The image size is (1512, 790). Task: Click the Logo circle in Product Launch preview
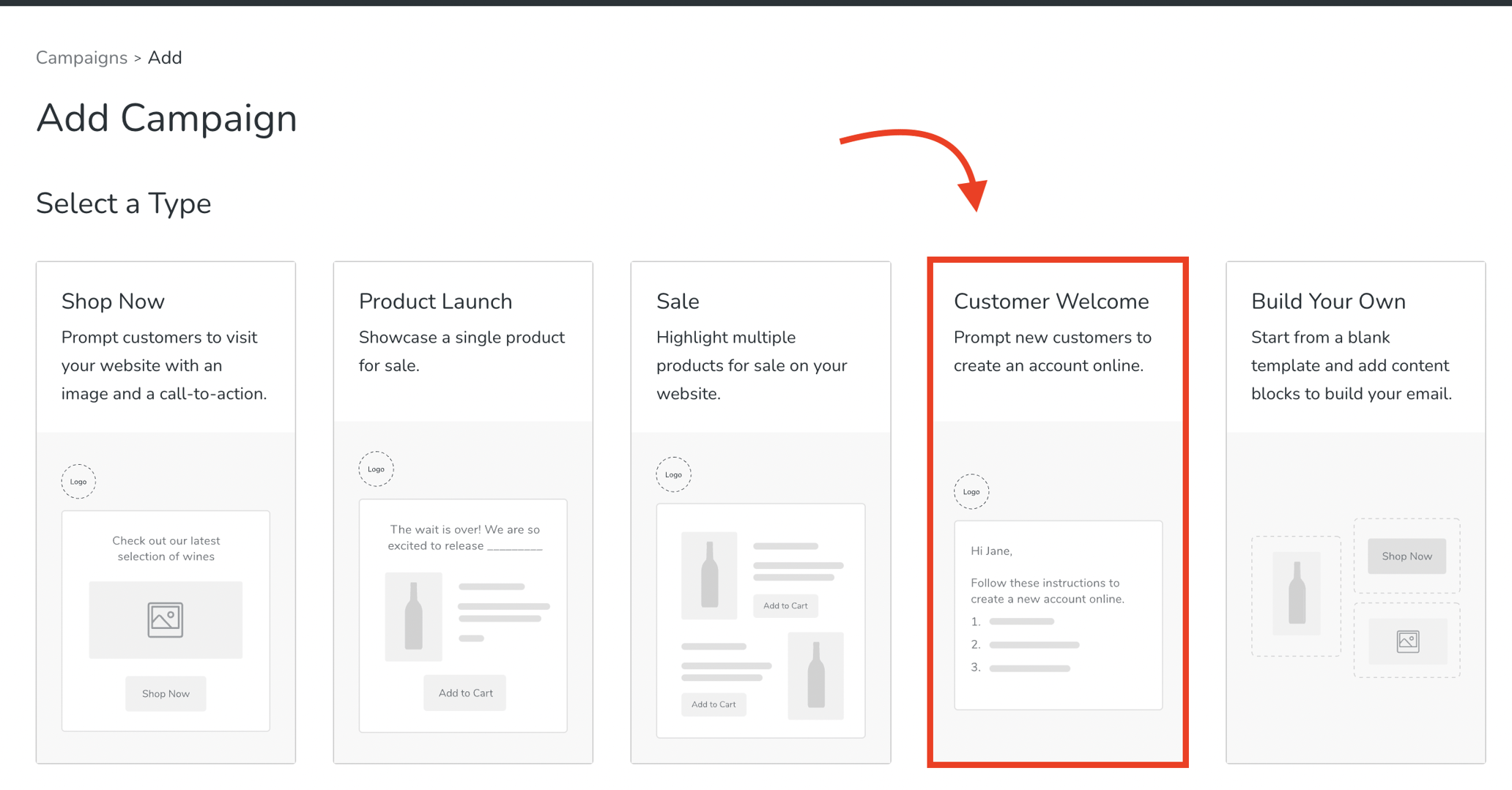click(376, 469)
